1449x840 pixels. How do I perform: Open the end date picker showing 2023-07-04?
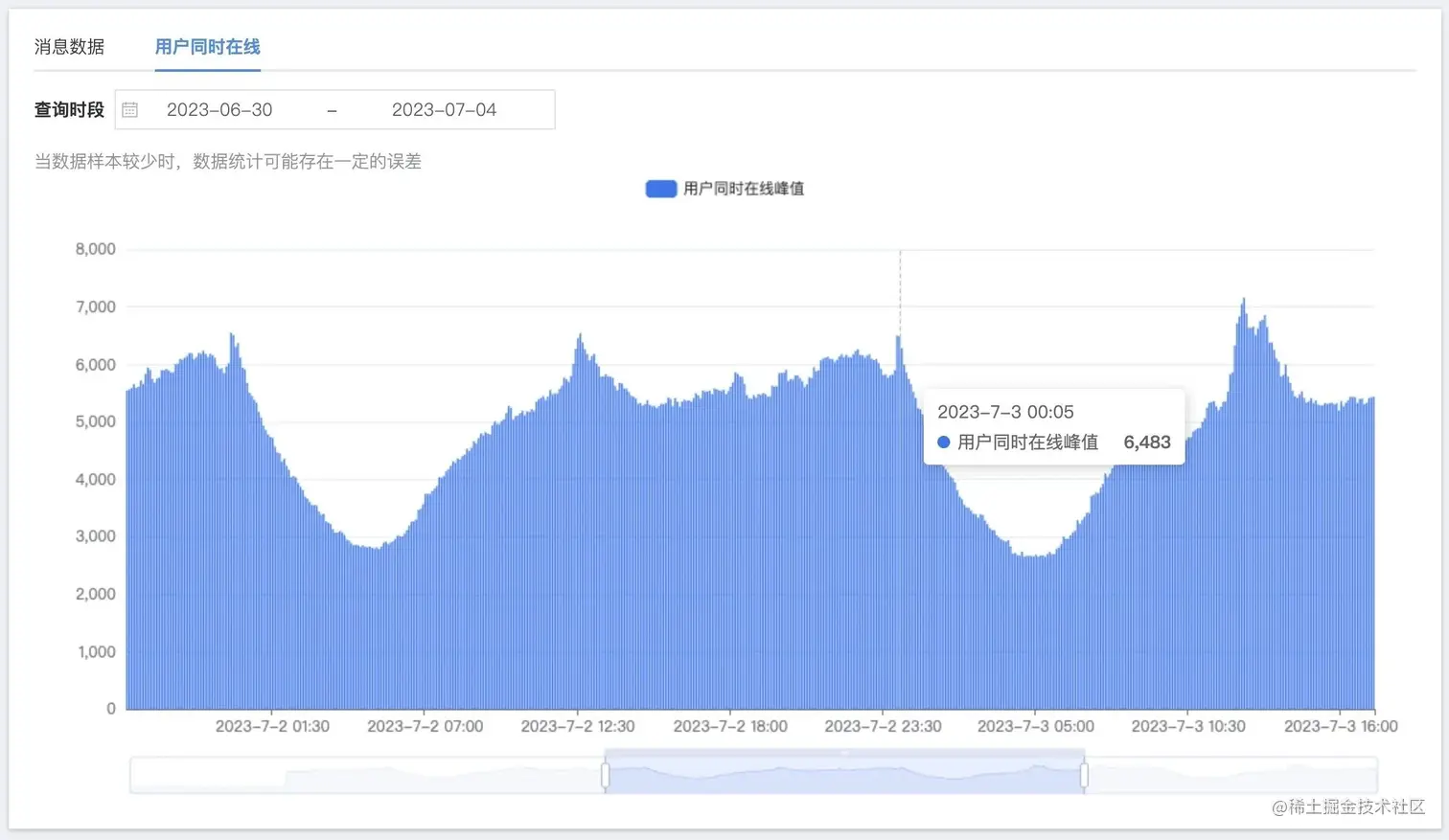point(444,109)
